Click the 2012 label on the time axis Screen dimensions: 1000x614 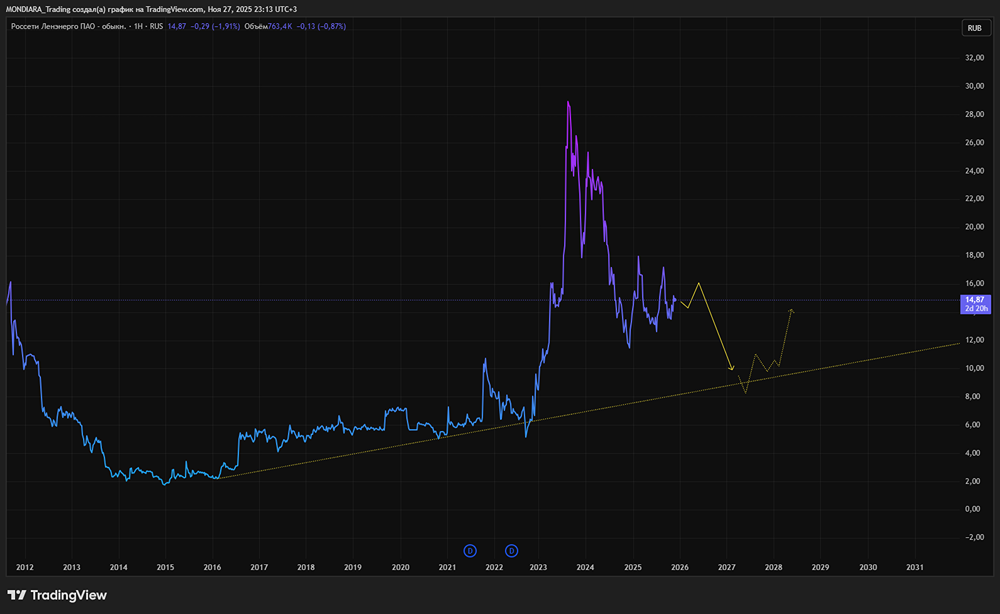[x=25, y=567]
